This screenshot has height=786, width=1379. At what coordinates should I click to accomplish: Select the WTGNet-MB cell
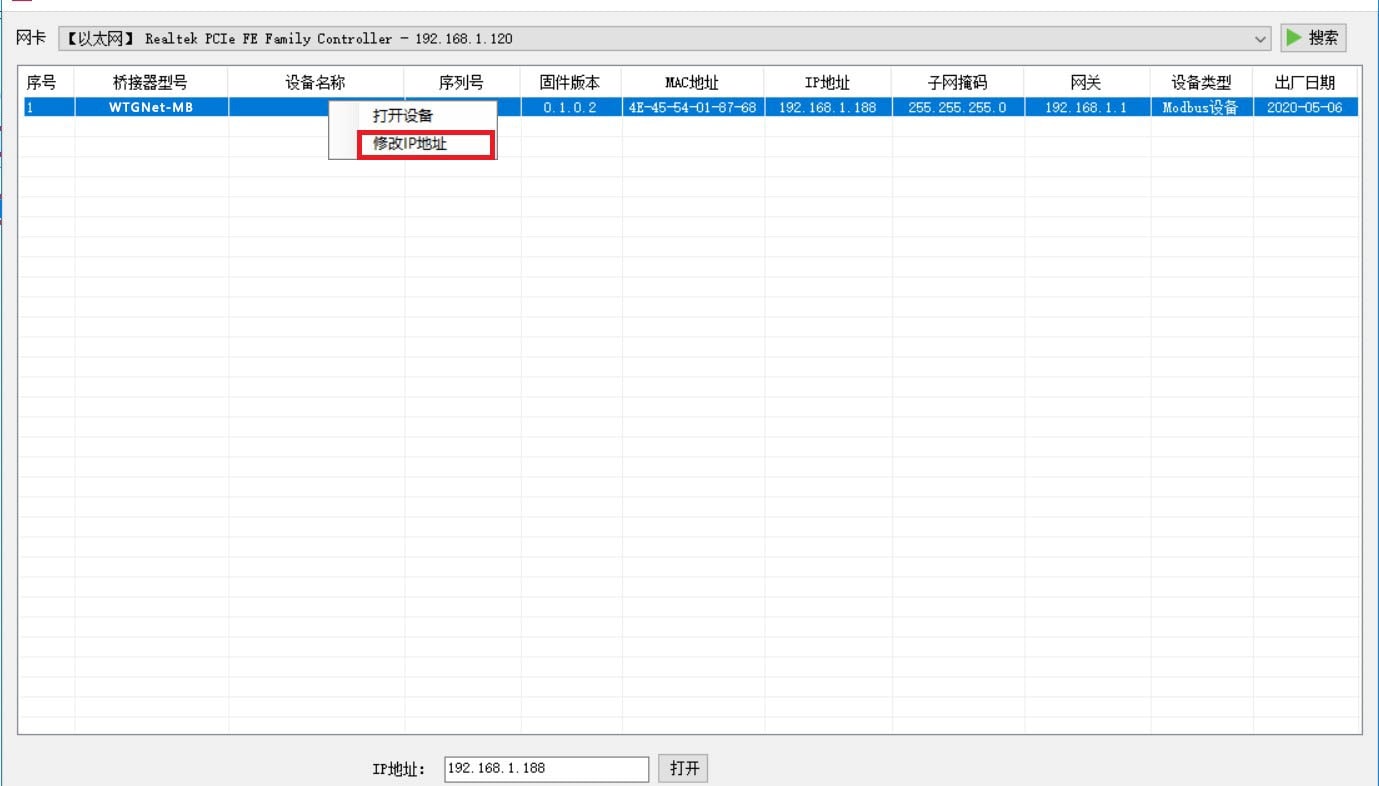pyautogui.click(x=151, y=107)
